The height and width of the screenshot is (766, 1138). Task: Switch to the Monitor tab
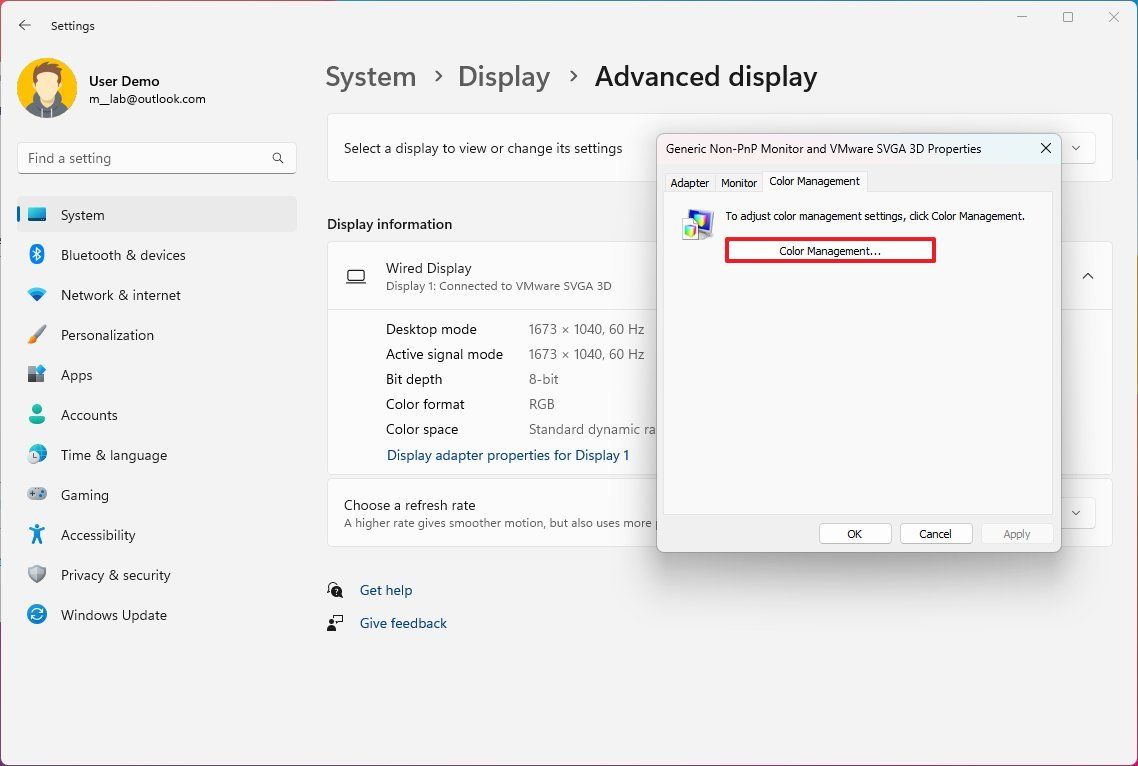[738, 182]
